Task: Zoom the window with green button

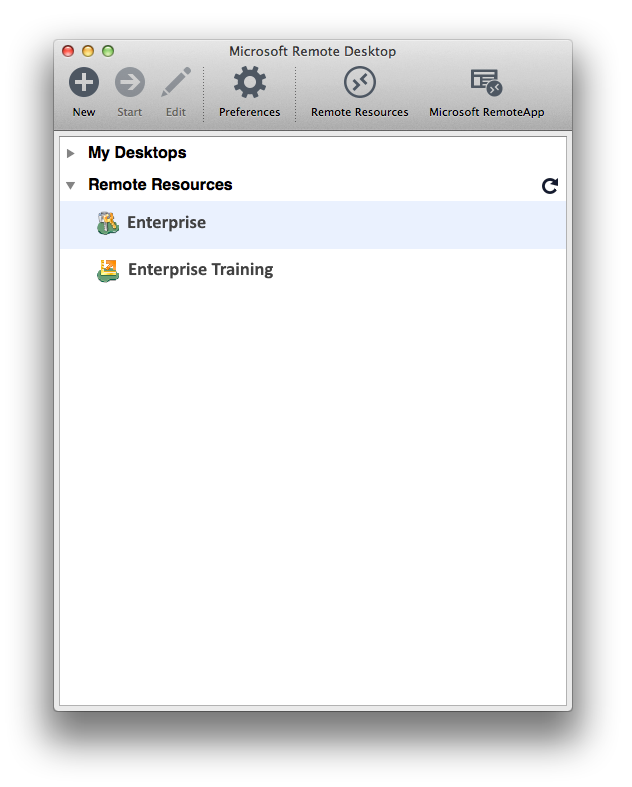Action: (108, 51)
